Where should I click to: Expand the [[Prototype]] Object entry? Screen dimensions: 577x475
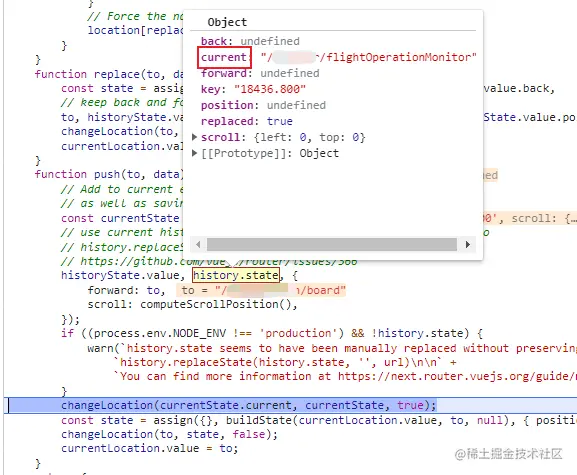coord(195,153)
